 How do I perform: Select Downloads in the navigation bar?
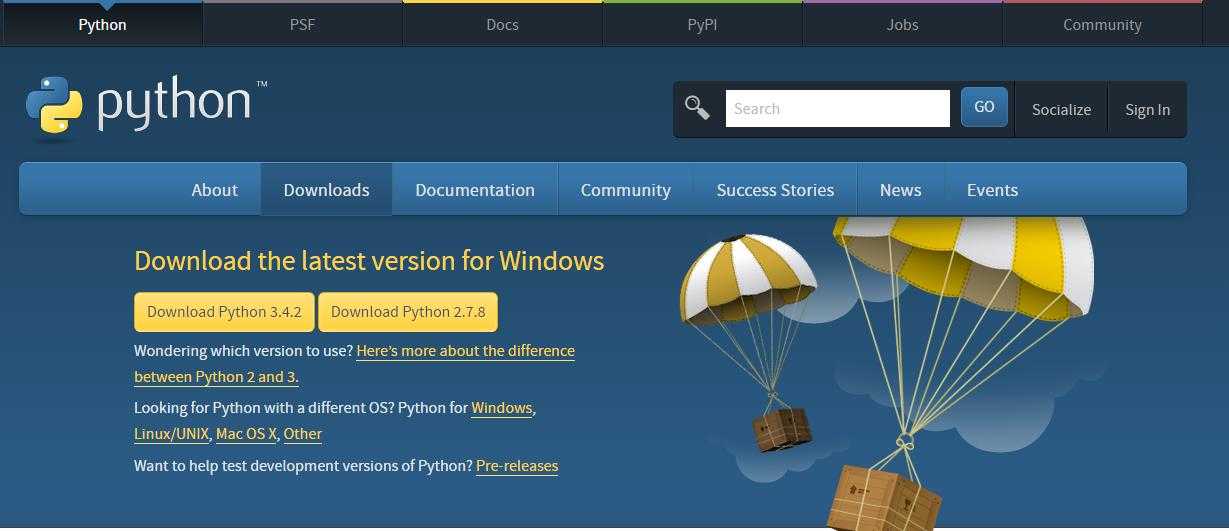click(326, 189)
